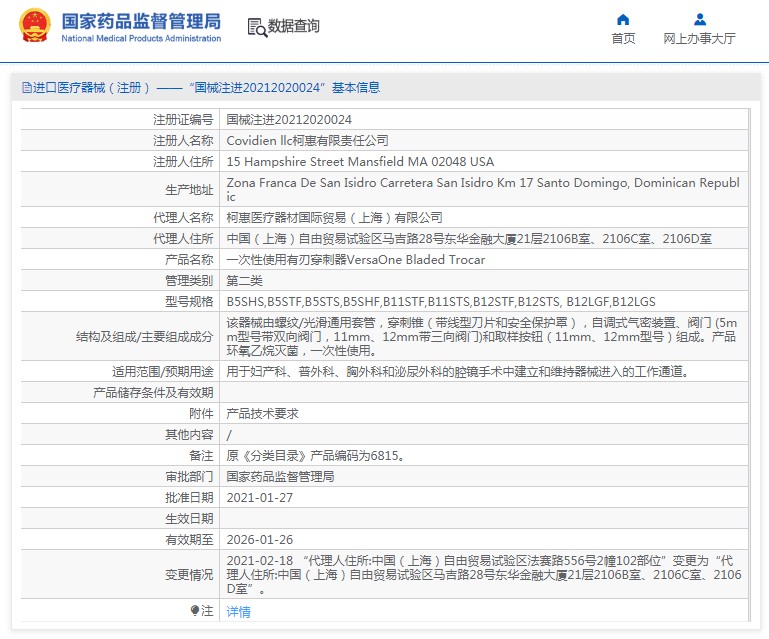Select the registration number 国械注进20212020024 value

coord(289,119)
